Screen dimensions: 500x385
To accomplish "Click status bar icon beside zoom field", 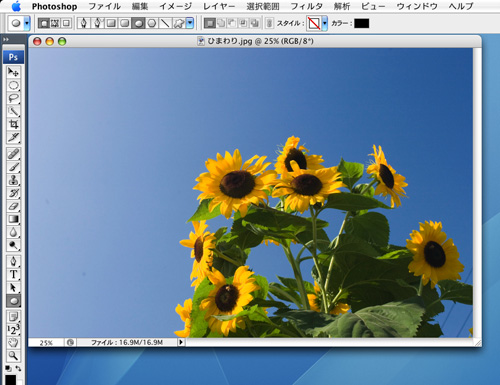I will tap(70, 342).
